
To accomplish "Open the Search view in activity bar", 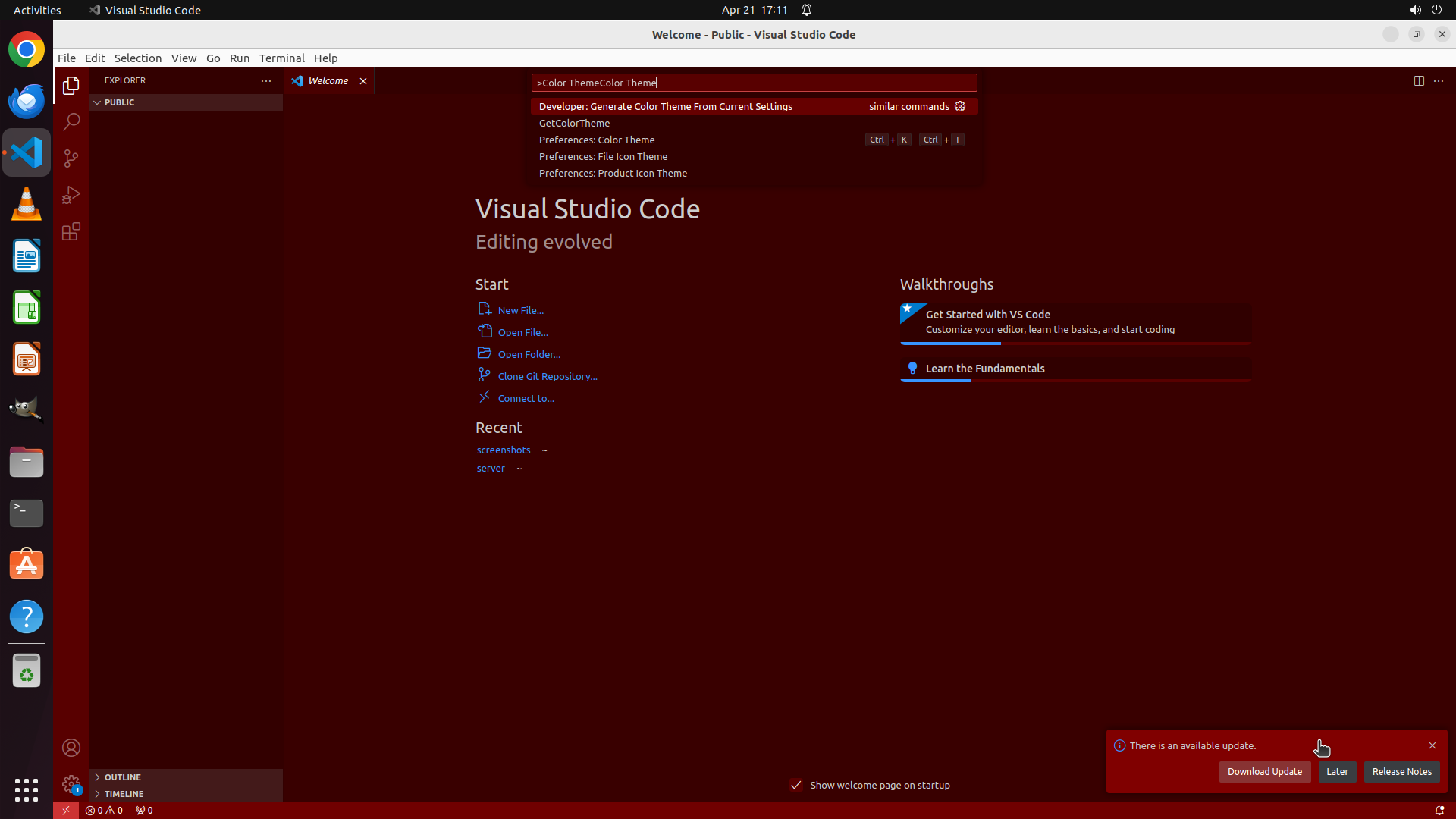I will 71,121.
